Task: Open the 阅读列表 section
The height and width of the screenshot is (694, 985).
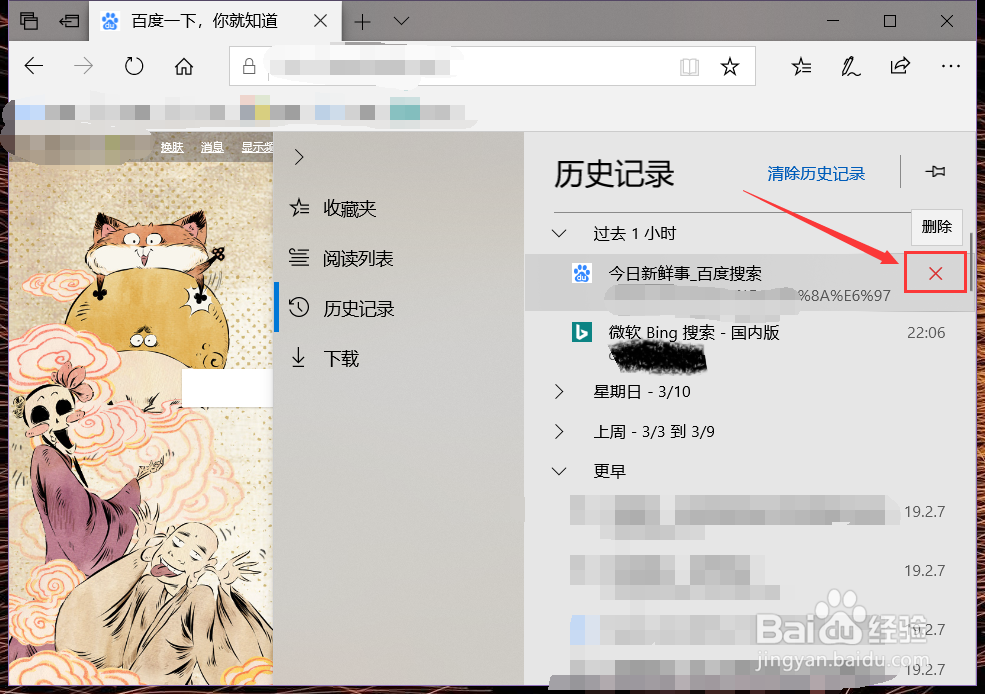Action: click(398, 259)
